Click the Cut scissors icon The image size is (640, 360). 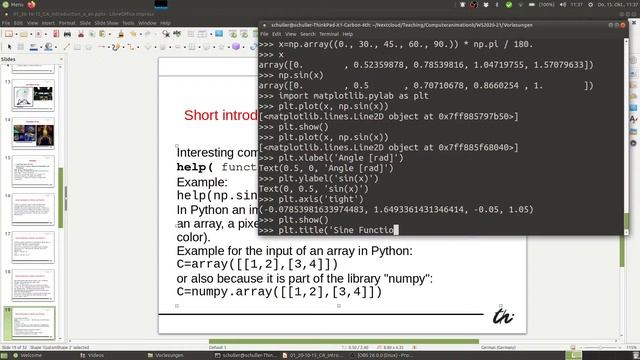pyautogui.click(x=81, y=34)
